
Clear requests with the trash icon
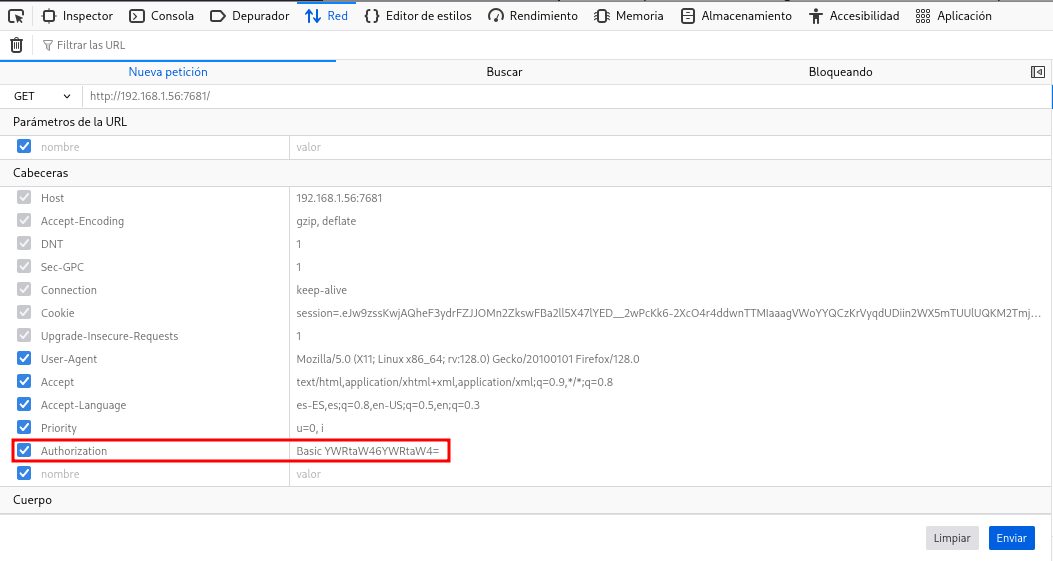16,45
